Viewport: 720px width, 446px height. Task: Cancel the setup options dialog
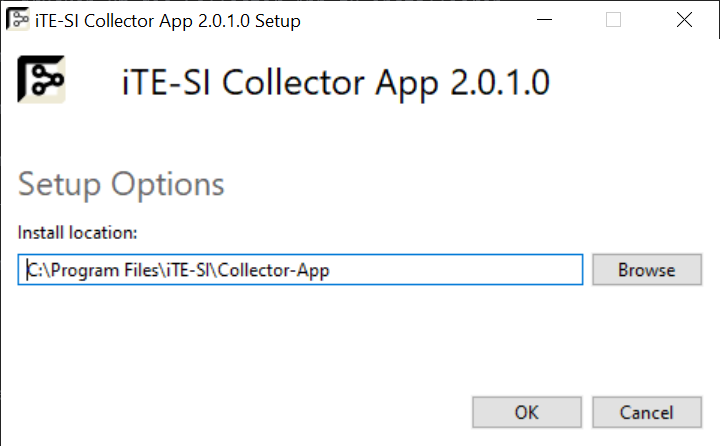[x=646, y=412]
